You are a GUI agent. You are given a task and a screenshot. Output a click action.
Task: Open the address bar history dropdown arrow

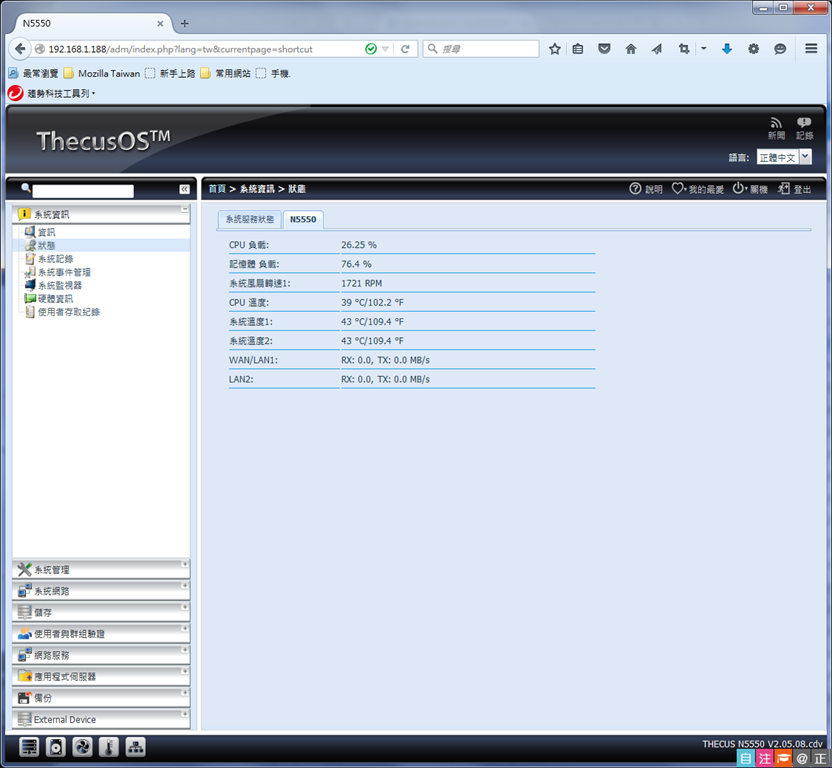coord(386,49)
